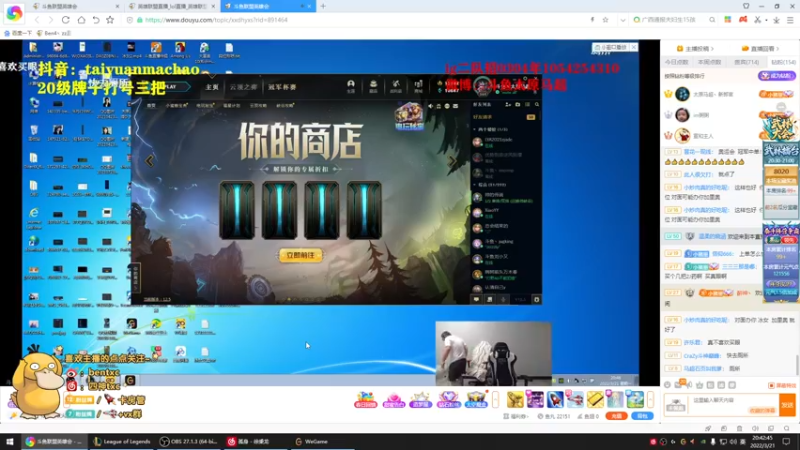Switch to the 贵宾(714) tab
The image size is (800, 450).
746,62
